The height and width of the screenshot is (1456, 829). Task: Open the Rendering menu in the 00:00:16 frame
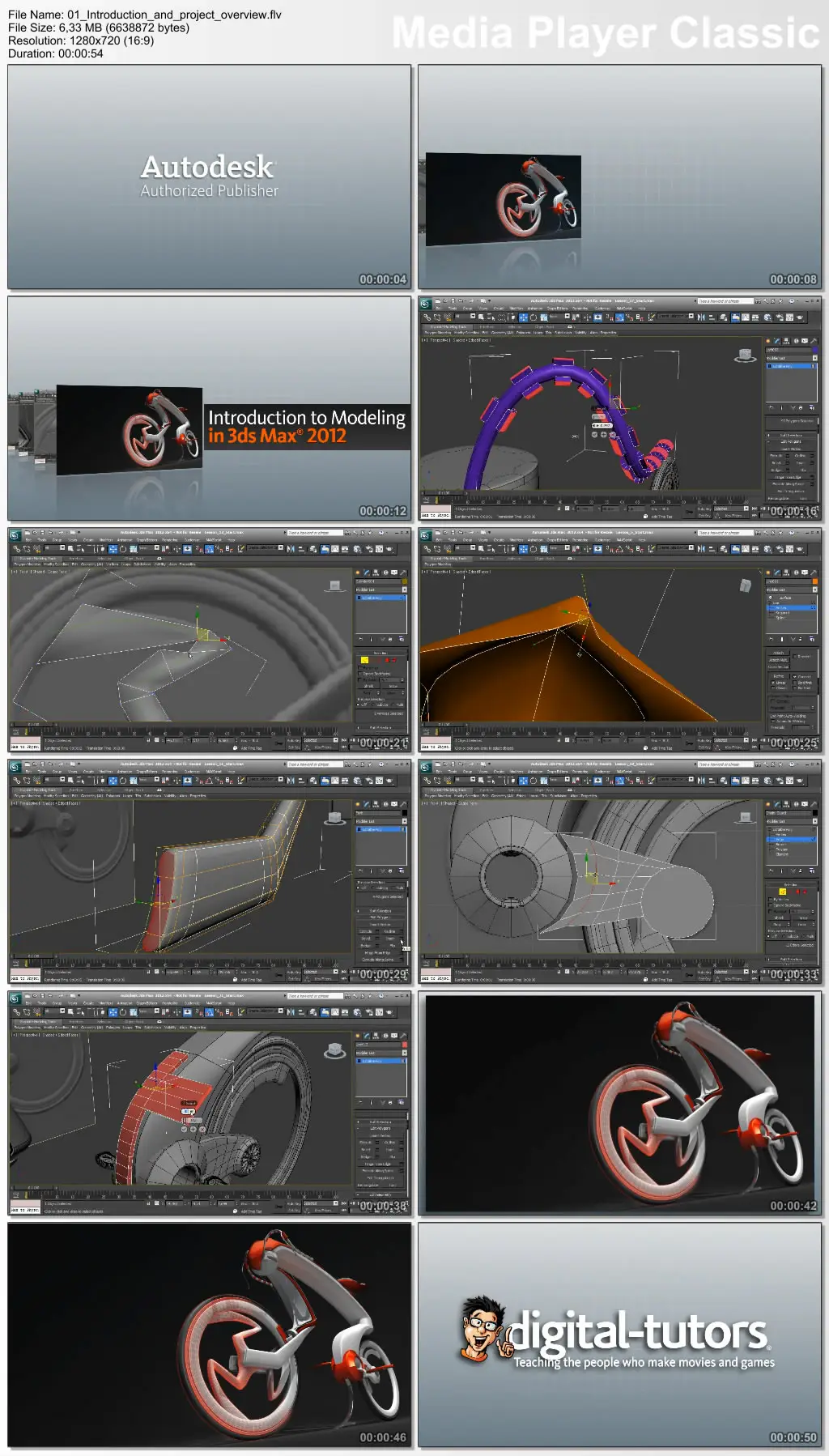pos(580,309)
